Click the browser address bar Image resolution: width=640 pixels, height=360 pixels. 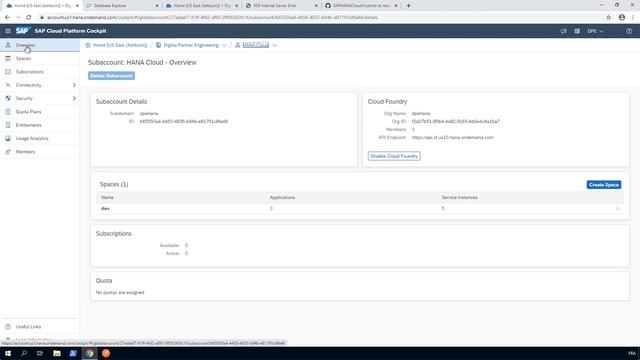click(x=322, y=18)
